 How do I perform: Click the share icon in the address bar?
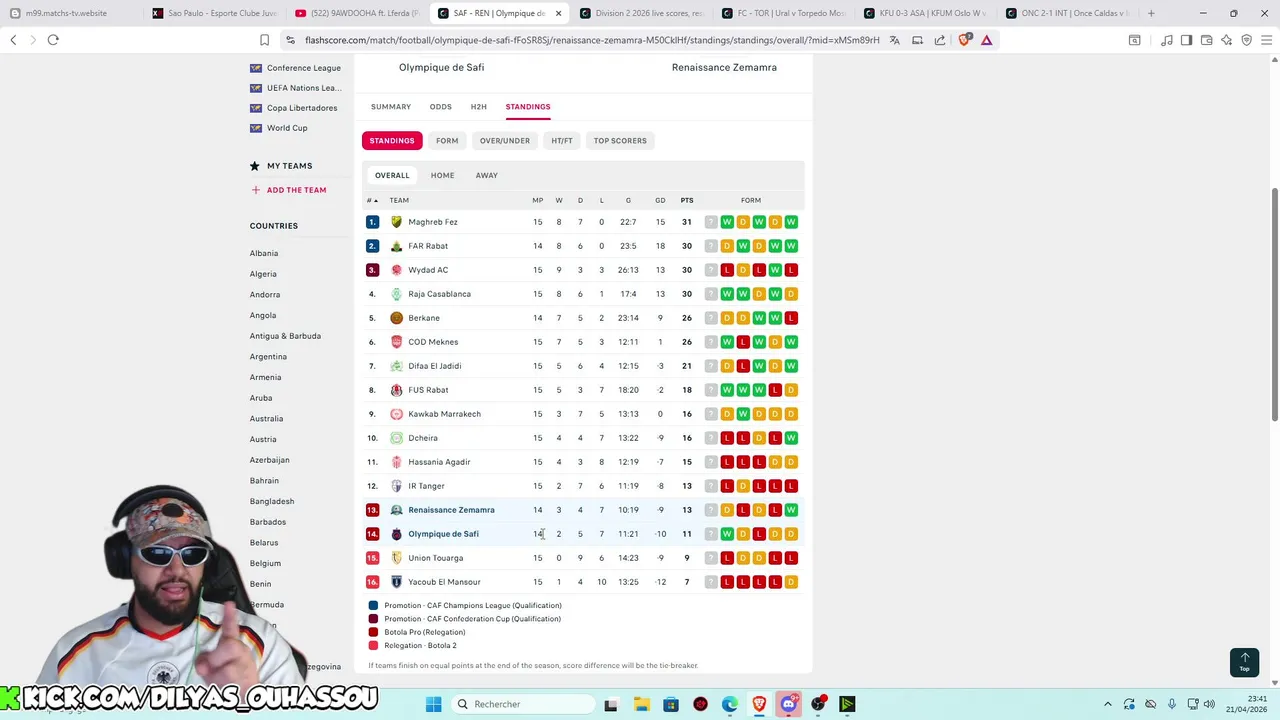940,40
